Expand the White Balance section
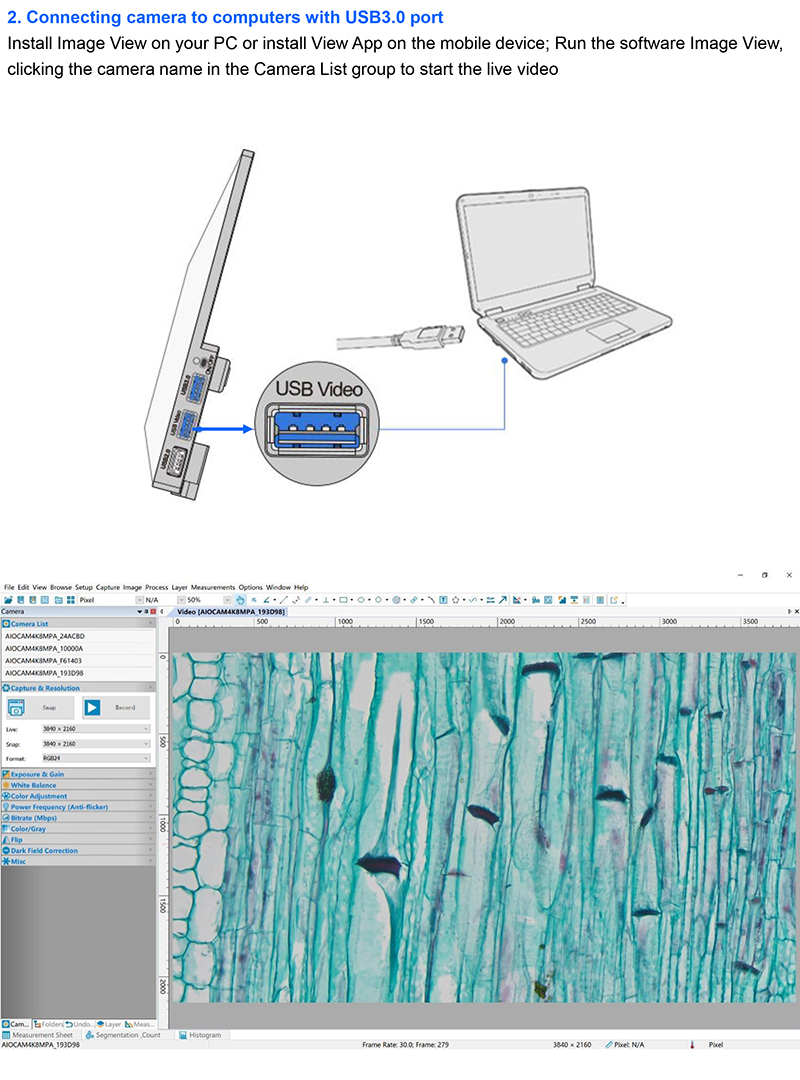 (34, 785)
